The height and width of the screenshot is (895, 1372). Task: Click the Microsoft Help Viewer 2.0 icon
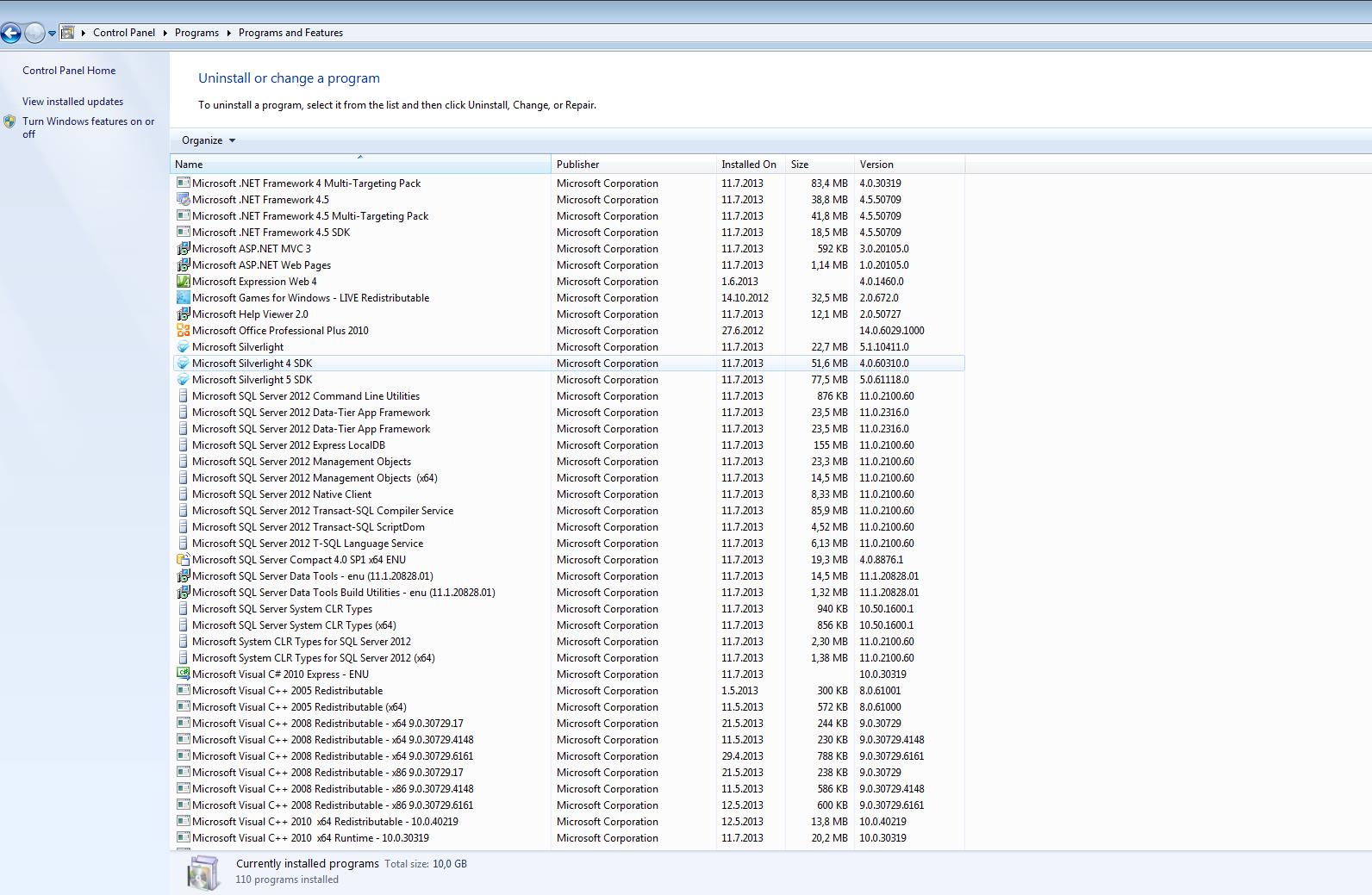pos(183,314)
